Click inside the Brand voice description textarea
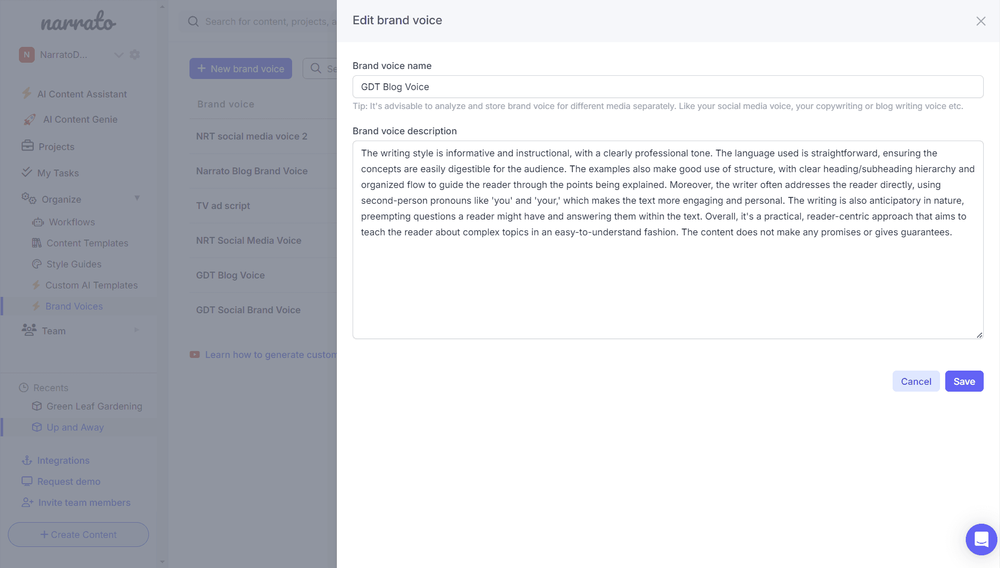The image size is (1000, 568). pyautogui.click(x=668, y=240)
